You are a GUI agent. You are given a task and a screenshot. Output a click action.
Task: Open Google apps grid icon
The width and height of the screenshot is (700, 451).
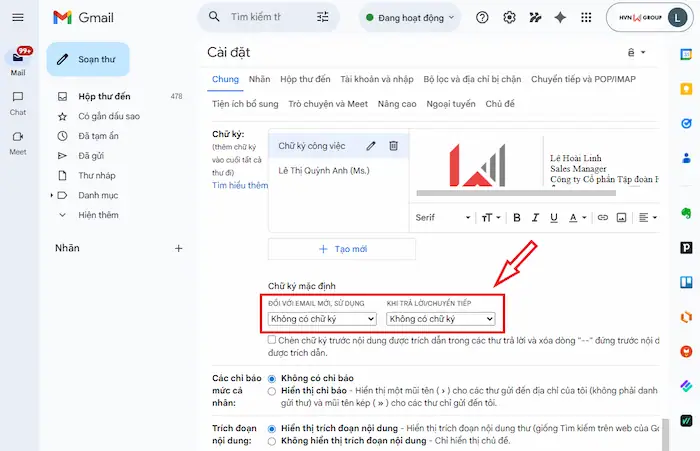point(587,17)
